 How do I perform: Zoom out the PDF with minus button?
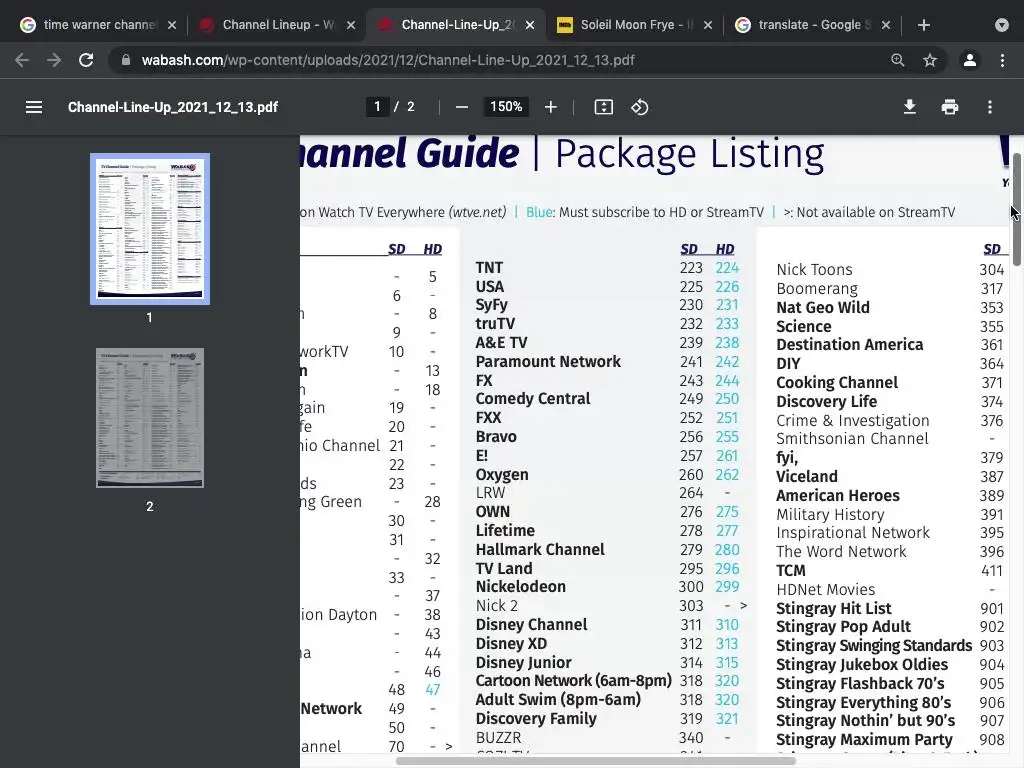[x=462, y=107]
